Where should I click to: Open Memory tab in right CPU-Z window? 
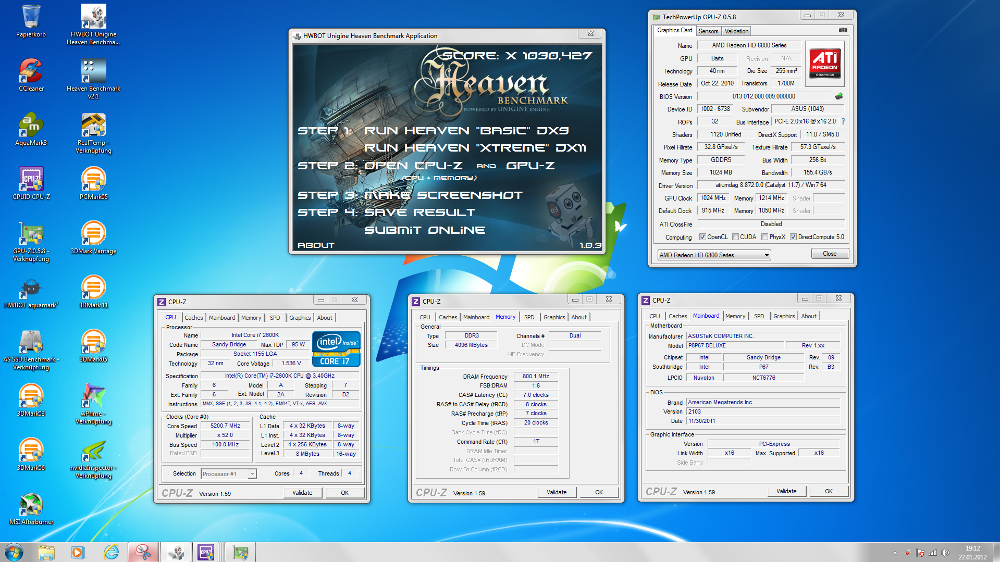click(735, 316)
